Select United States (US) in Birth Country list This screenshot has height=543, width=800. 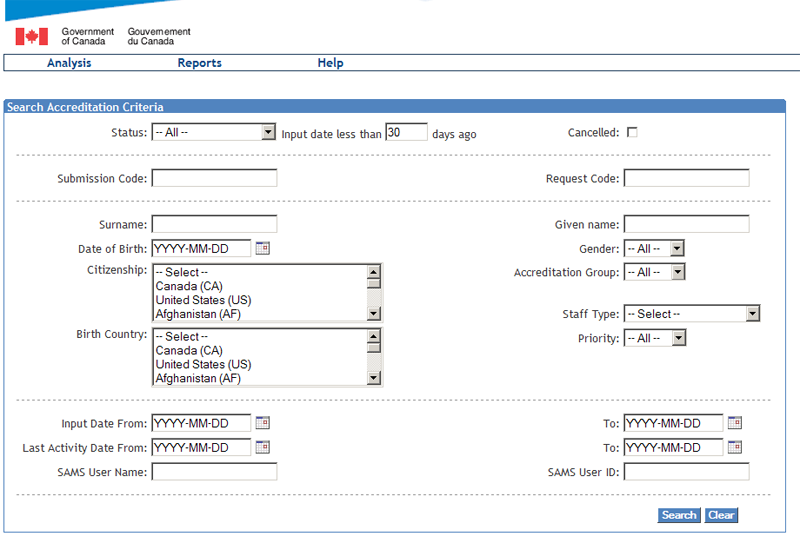click(260, 364)
